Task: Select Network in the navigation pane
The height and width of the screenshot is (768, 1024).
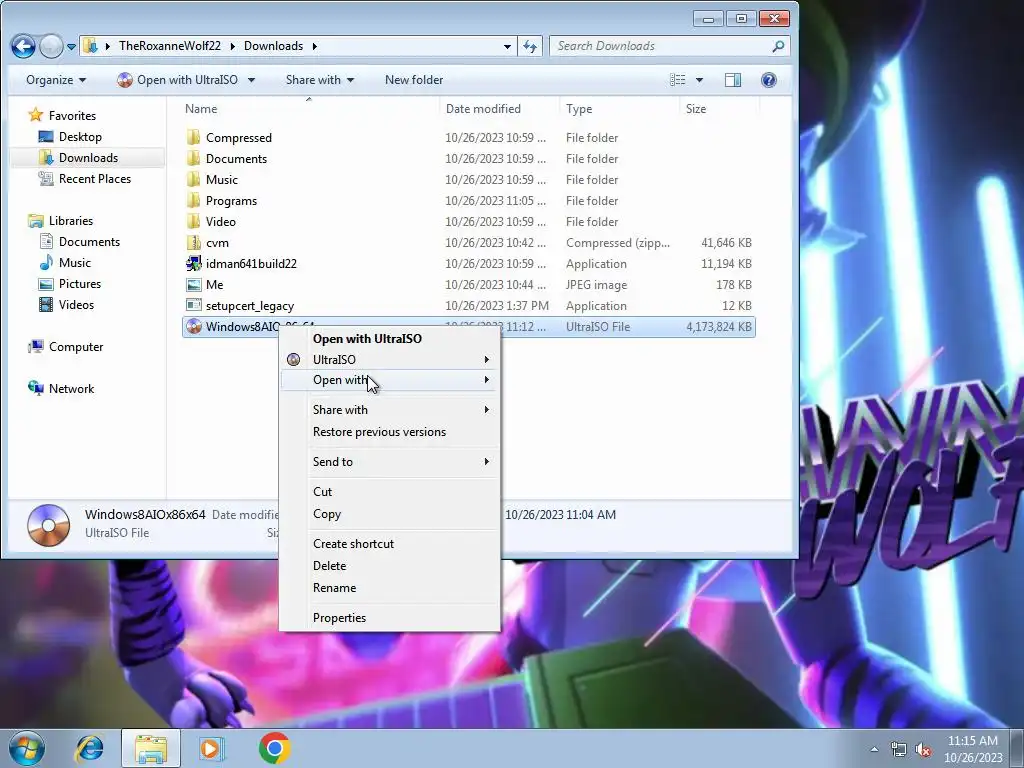Action: click(61, 389)
